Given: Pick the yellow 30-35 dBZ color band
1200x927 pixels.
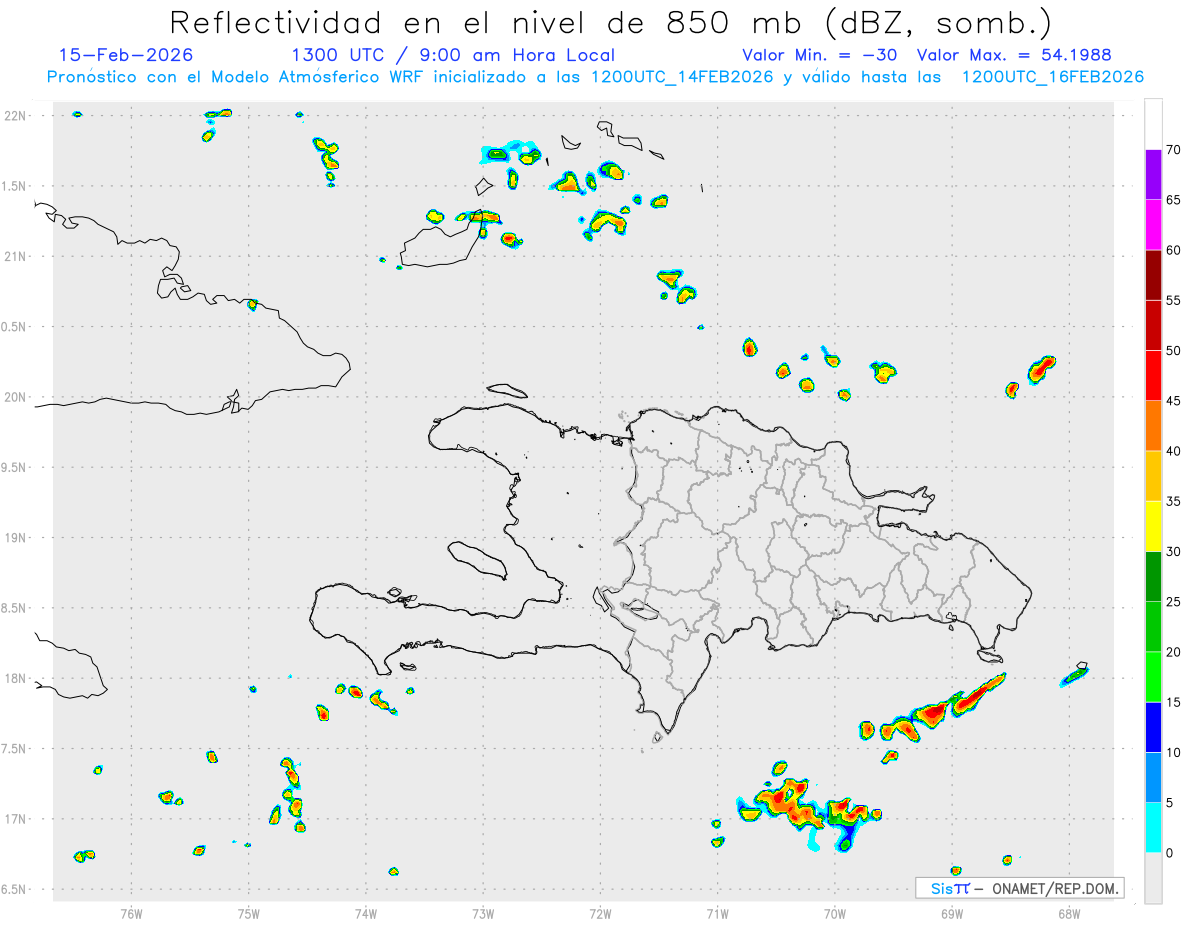Looking at the screenshot, I should (1153, 526).
